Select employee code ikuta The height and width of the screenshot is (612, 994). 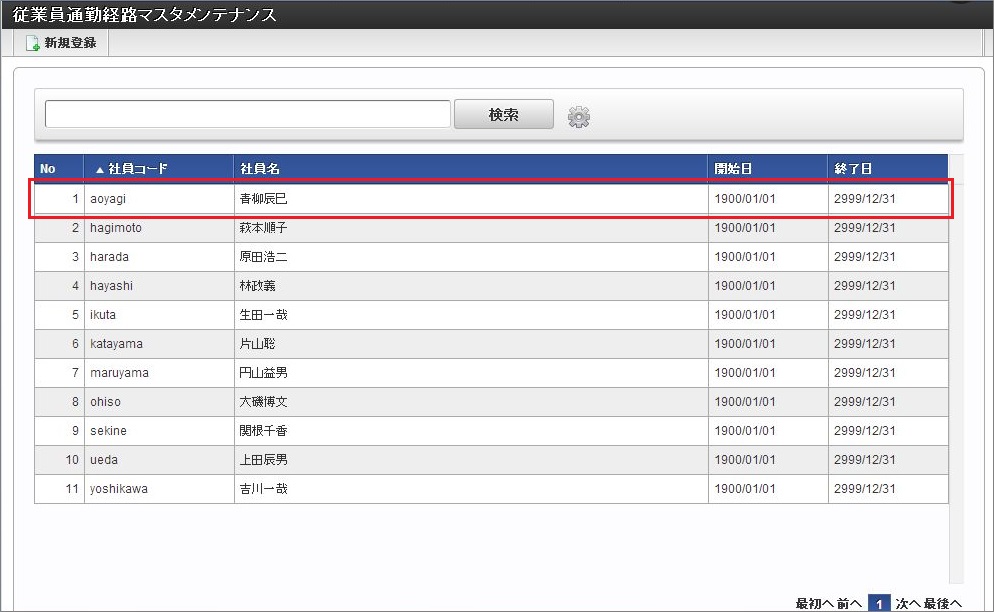pos(103,315)
